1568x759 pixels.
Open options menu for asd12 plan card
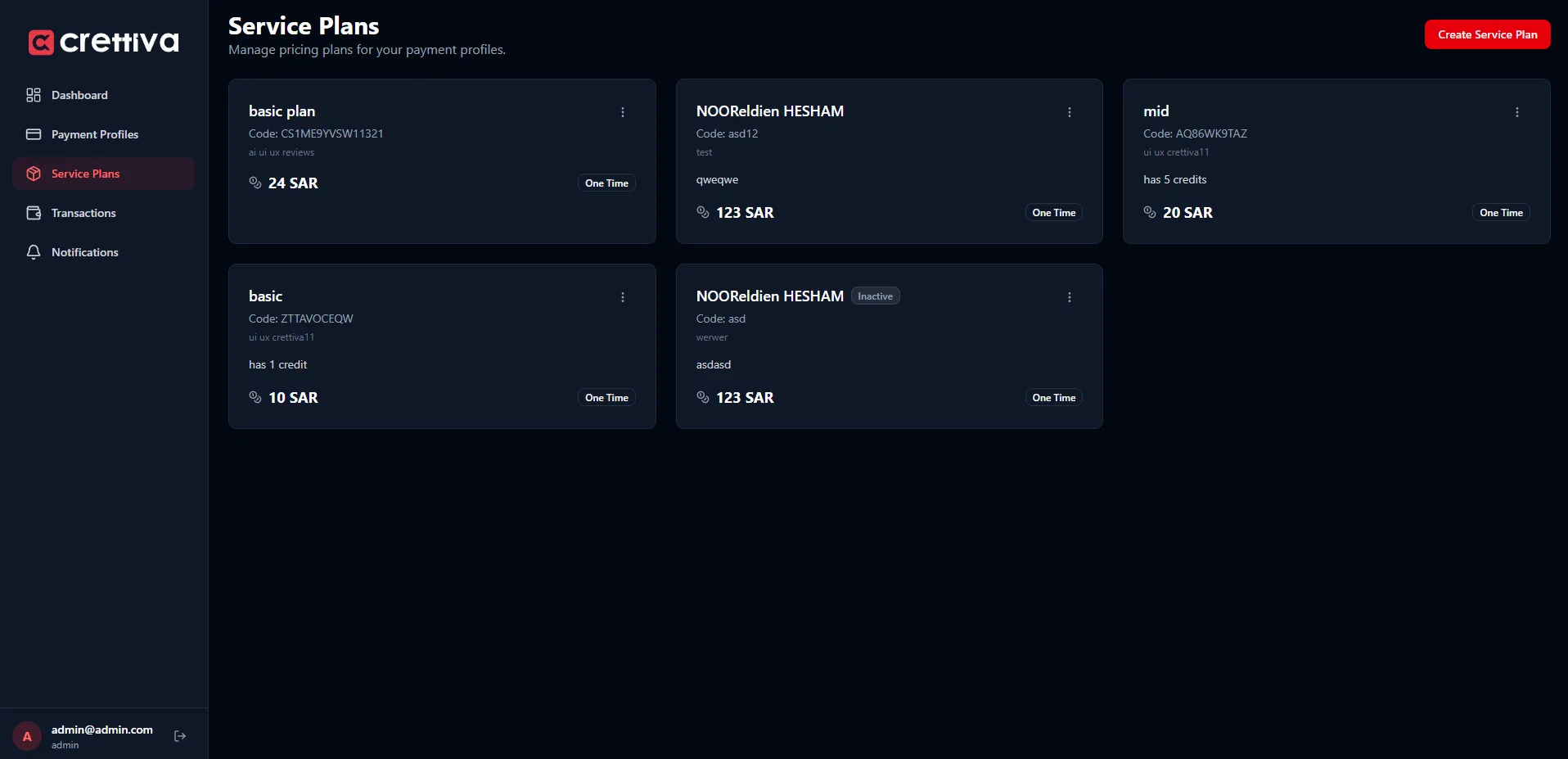tap(1070, 112)
